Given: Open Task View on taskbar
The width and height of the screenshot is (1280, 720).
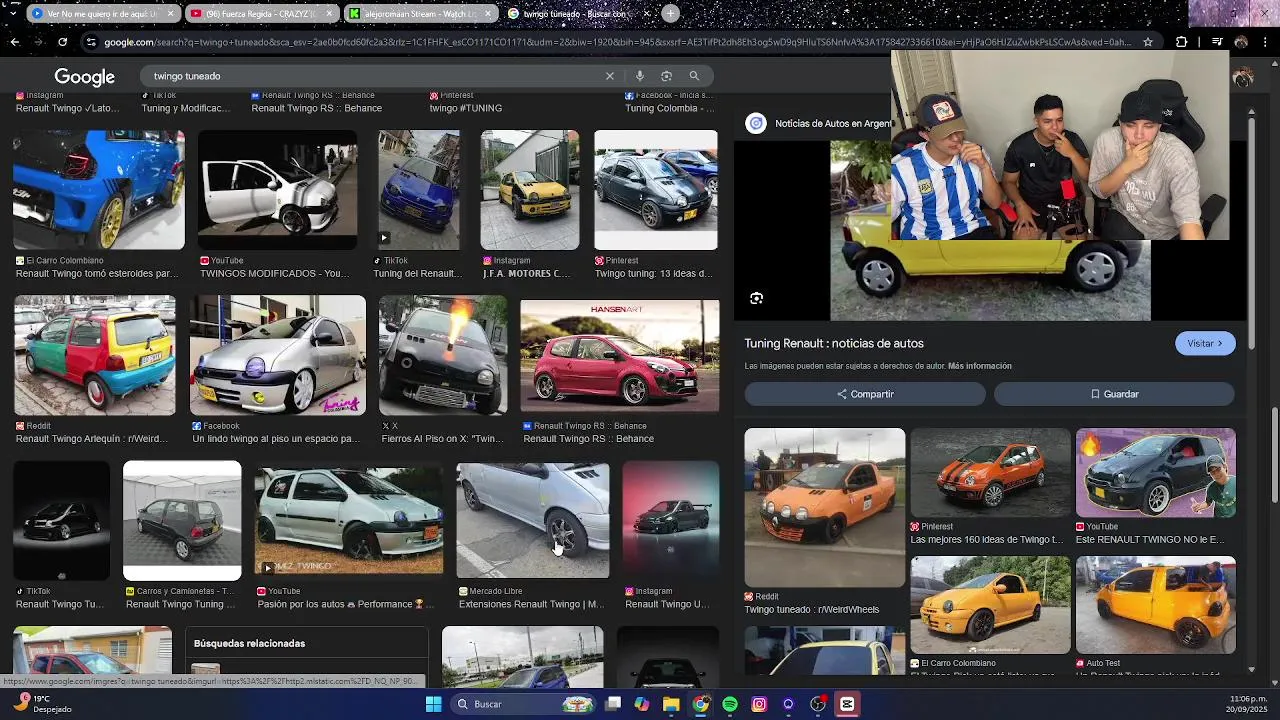Looking at the screenshot, I should 613,704.
